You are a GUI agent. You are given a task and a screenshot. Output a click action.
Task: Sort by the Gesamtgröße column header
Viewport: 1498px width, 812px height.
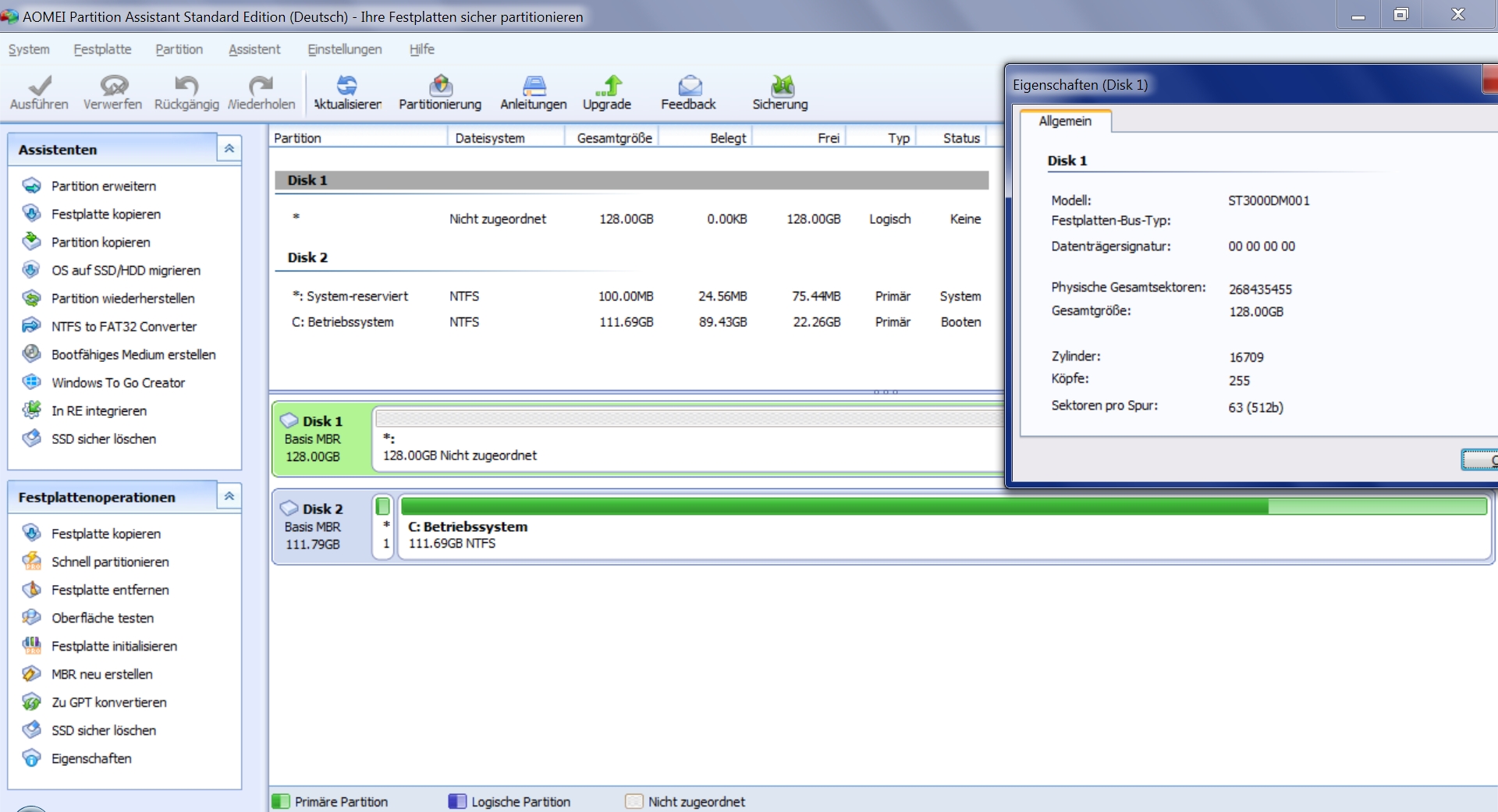click(x=612, y=138)
